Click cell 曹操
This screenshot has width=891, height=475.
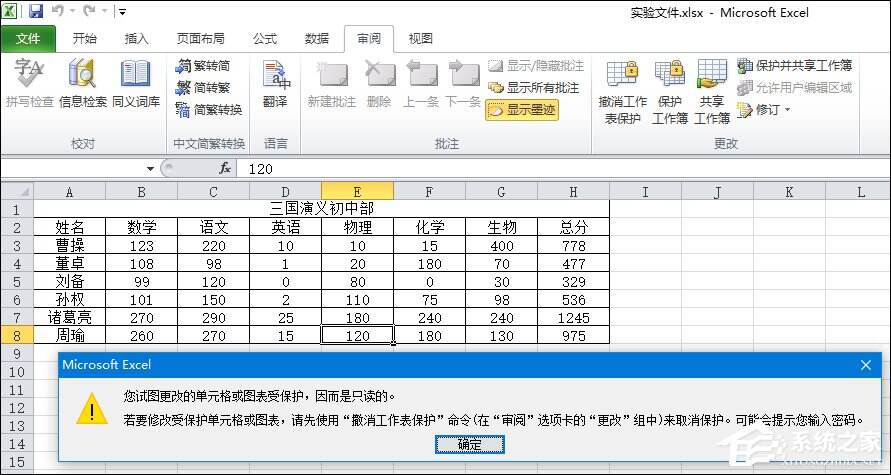coord(70,245)
